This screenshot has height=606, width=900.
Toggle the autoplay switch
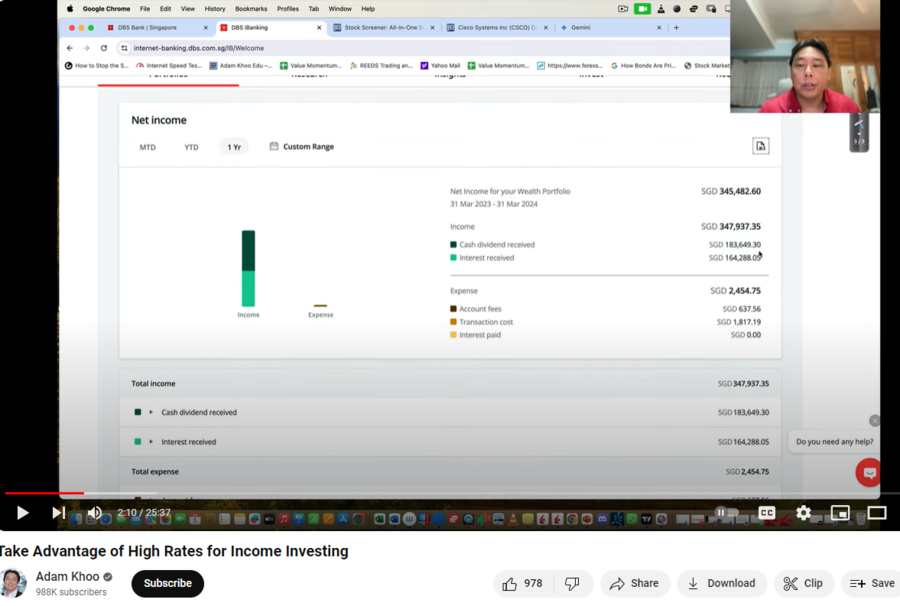click(727, 513)
